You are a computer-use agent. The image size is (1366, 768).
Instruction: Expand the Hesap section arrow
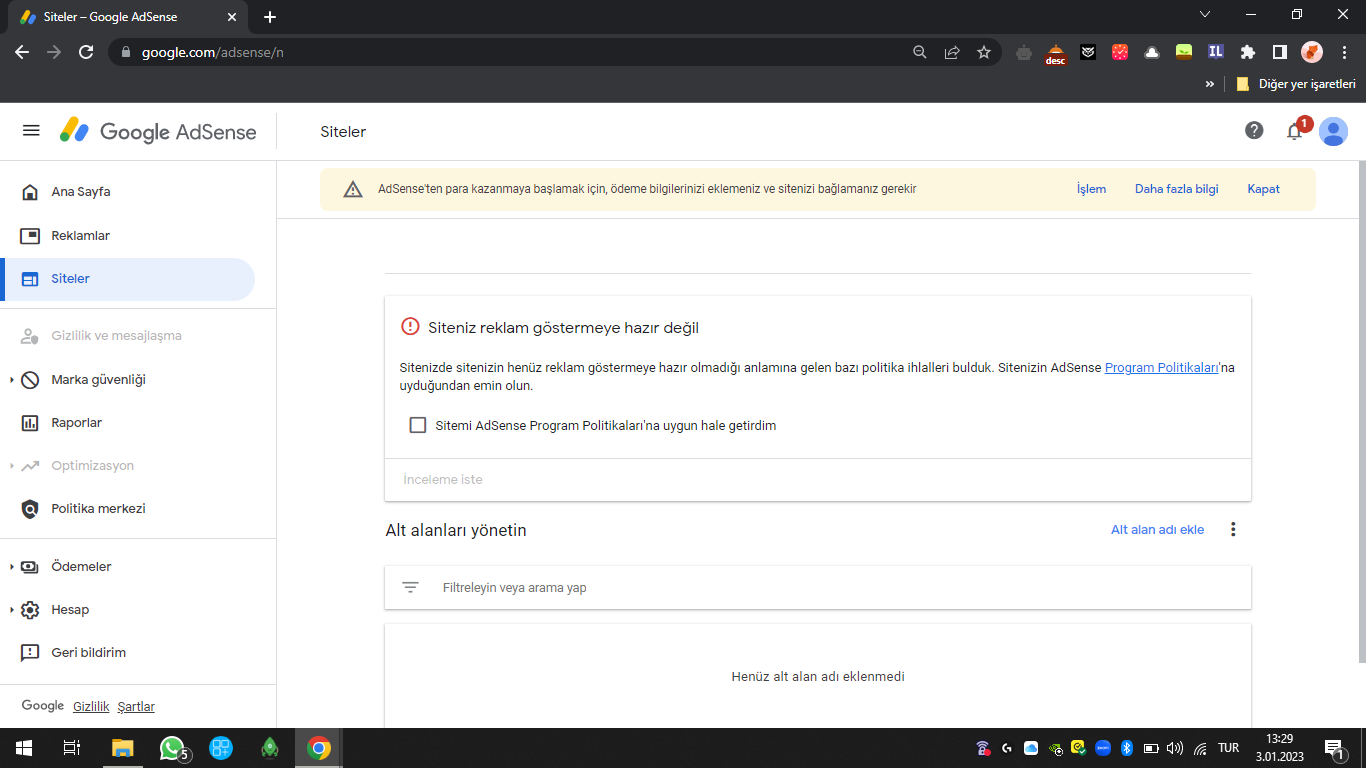coord(11,610)
